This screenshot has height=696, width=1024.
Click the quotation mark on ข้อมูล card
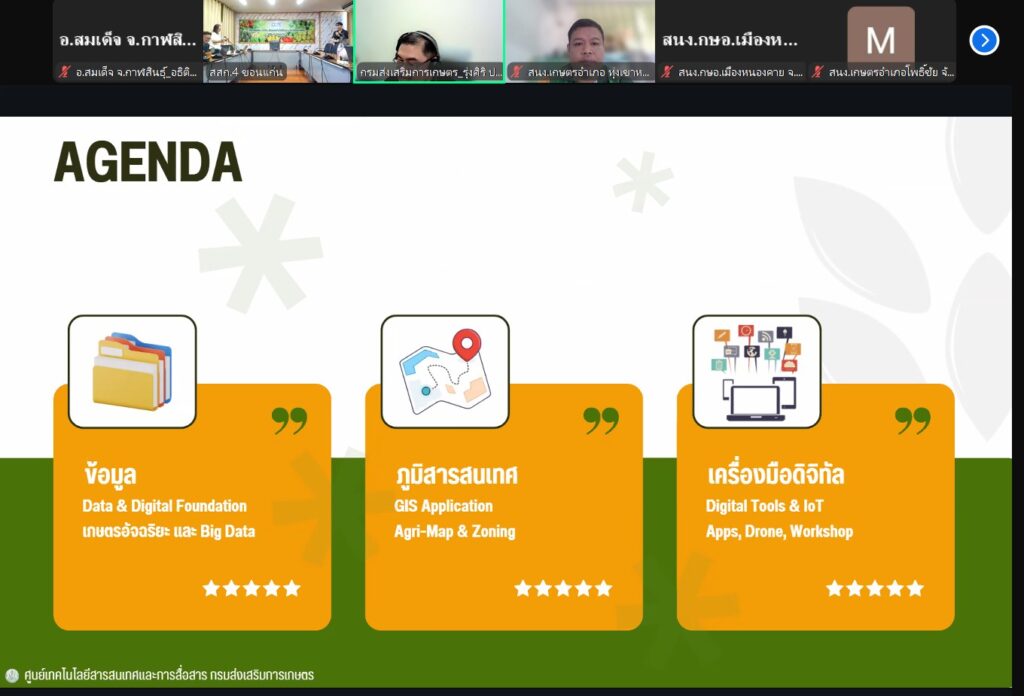point(289,420)
